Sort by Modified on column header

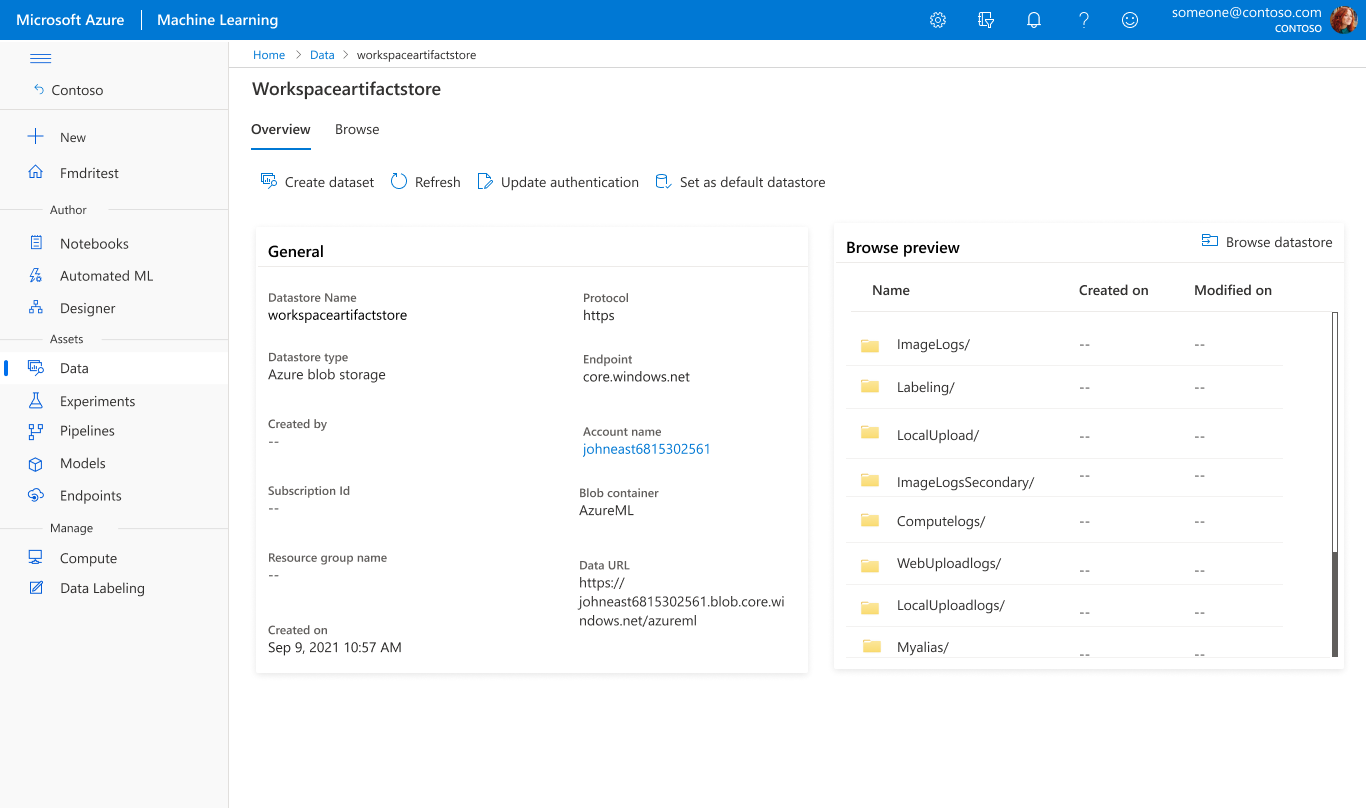[1233, 290]
